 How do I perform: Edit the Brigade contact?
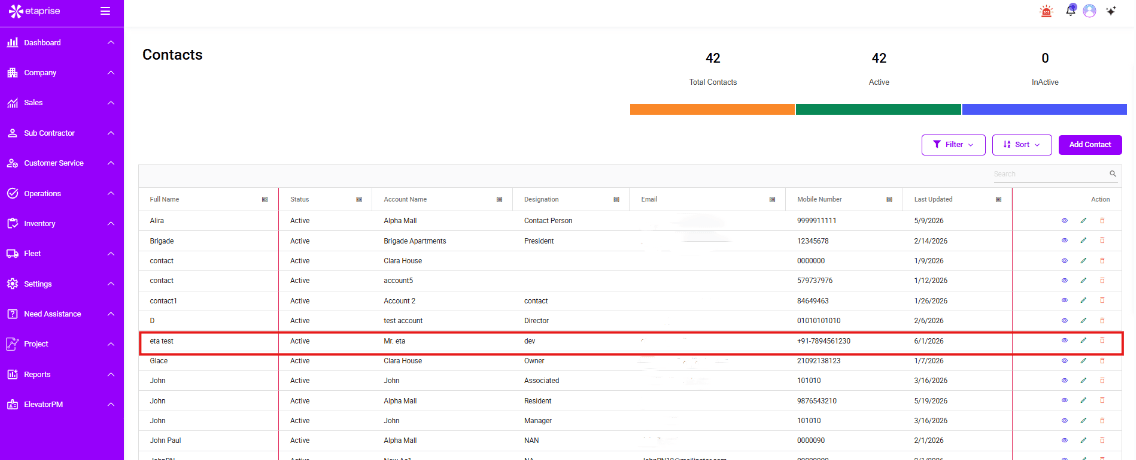tap(1083, 241)
